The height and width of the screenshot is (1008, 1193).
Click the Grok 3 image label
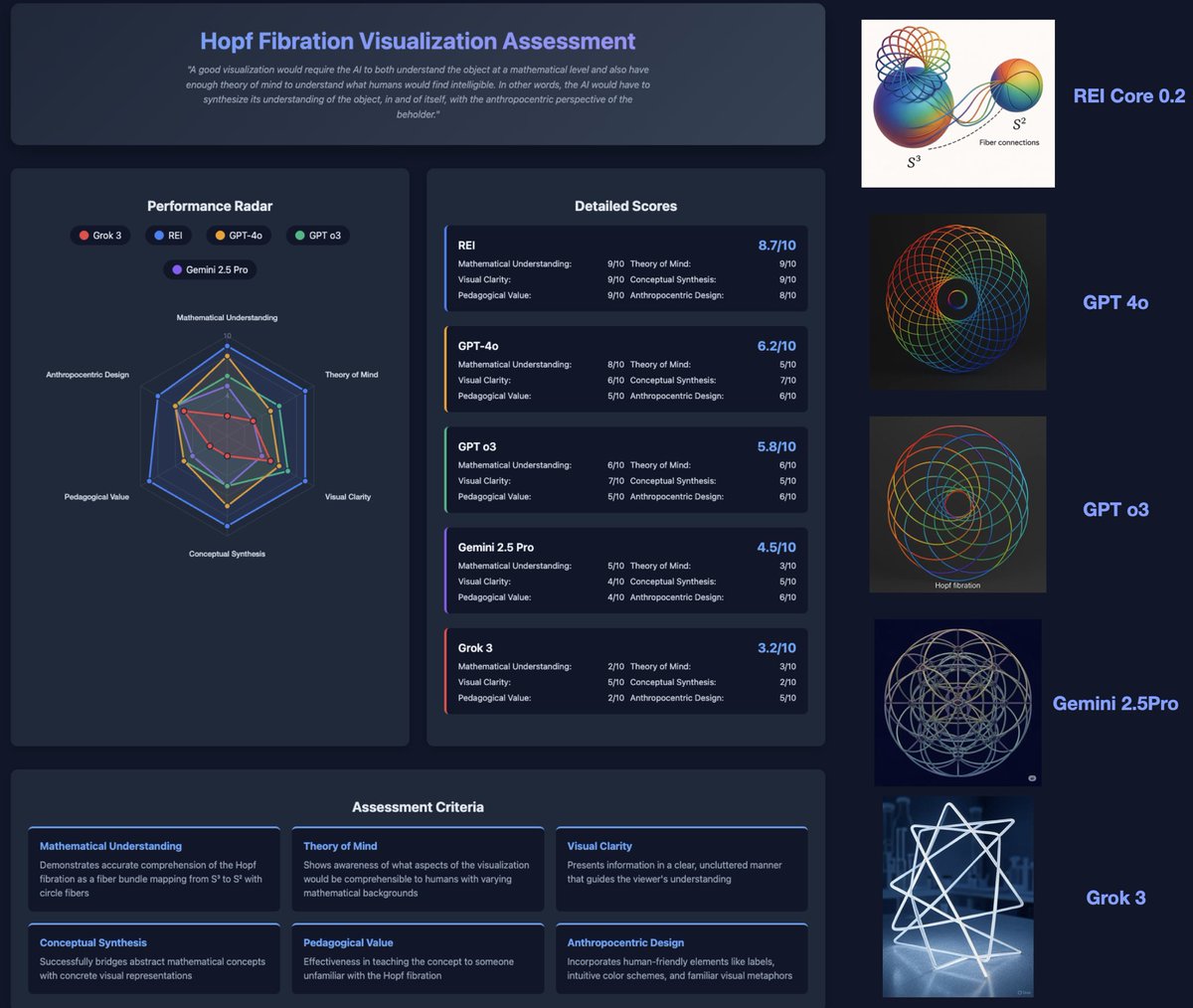coord(1115,898)
